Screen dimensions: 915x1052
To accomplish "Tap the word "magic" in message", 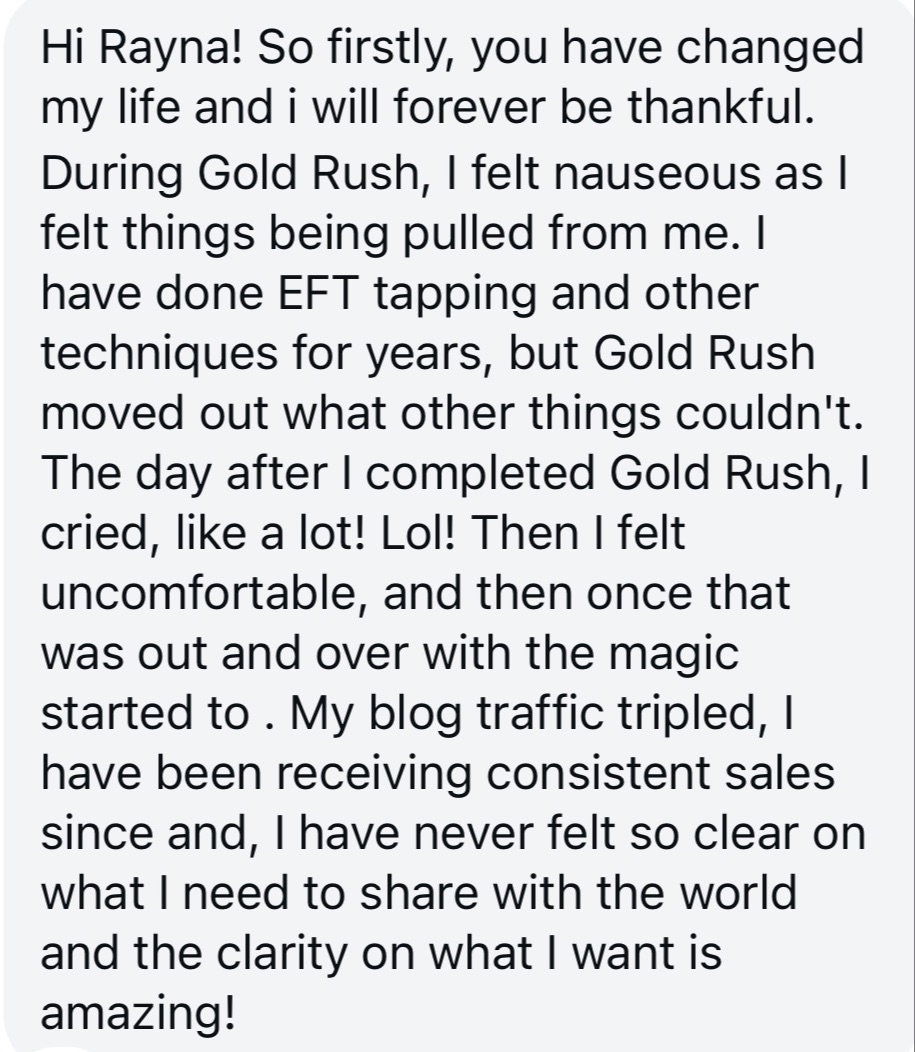I will (x=674, y=653).
